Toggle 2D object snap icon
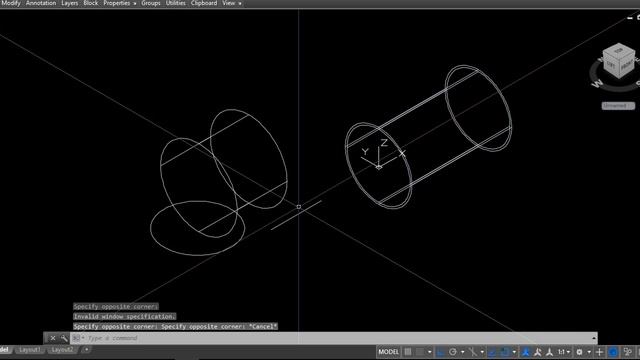640x360 pixels. tap(505, 352)
